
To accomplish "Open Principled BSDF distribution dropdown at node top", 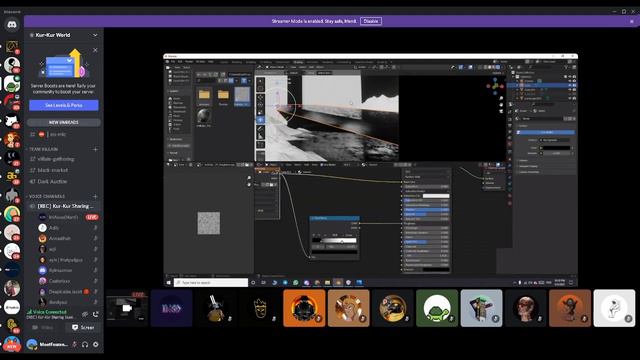I will [426, 172].
